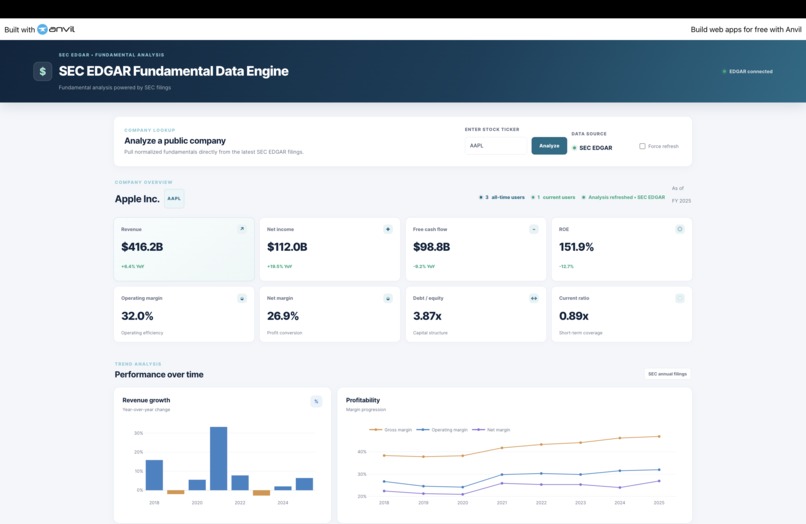Toggle the Gross margin legend item

tap(391, 429)
